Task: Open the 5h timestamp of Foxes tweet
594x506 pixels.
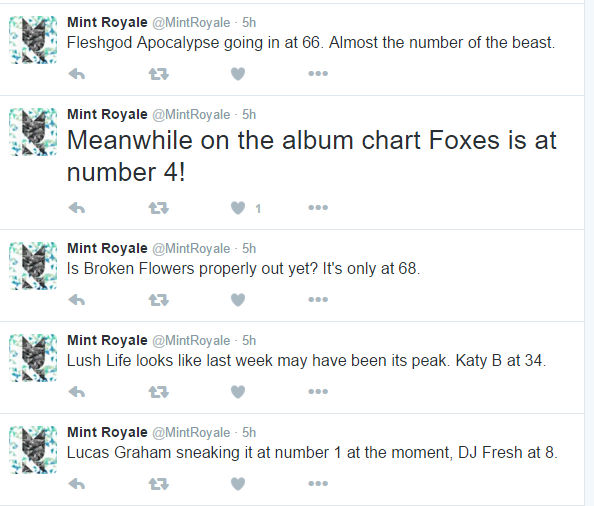Action: pyautogui.click(x=249, y=114)
